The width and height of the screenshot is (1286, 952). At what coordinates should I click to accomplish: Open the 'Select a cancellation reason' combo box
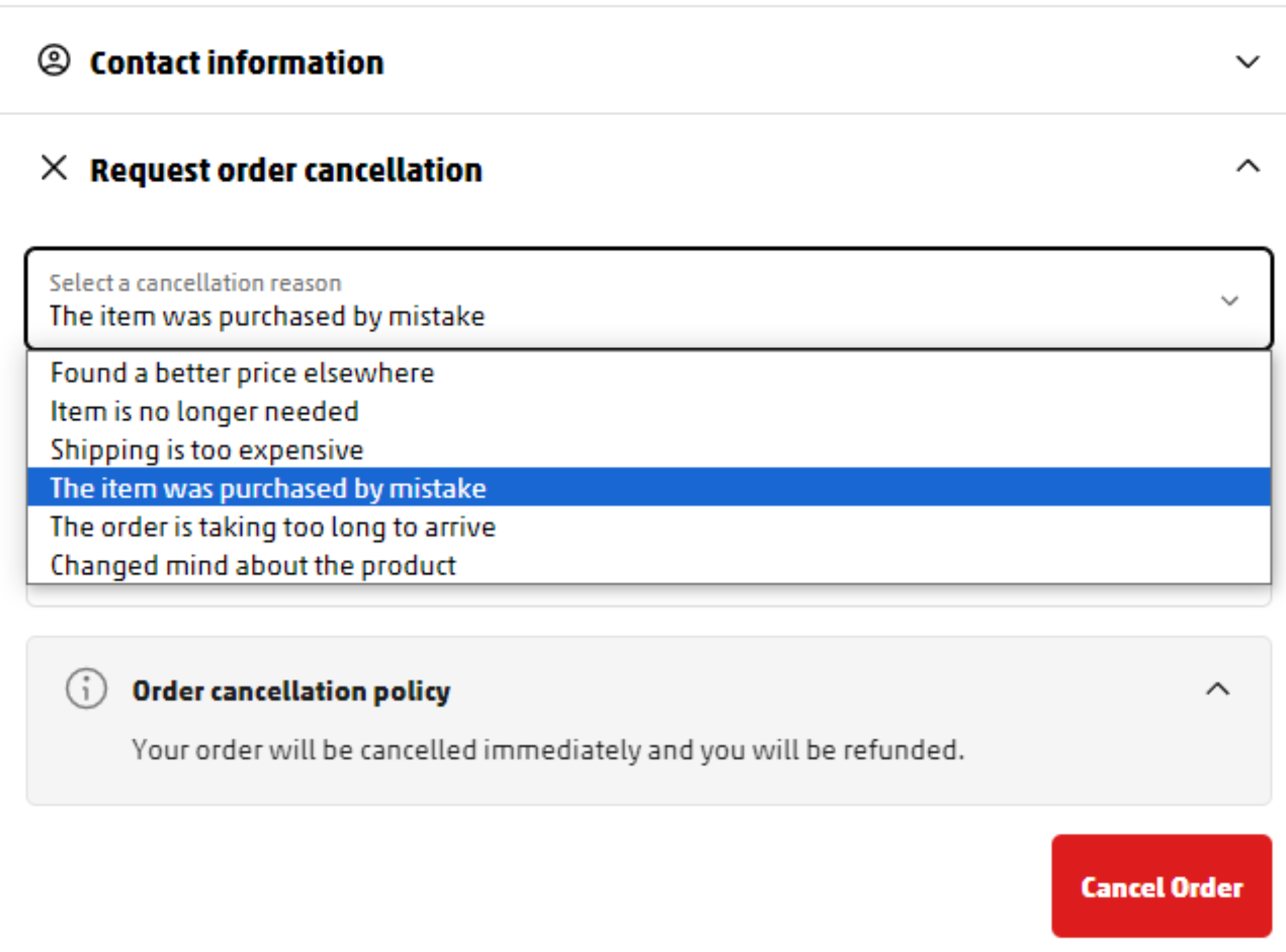tap(648, 299)
